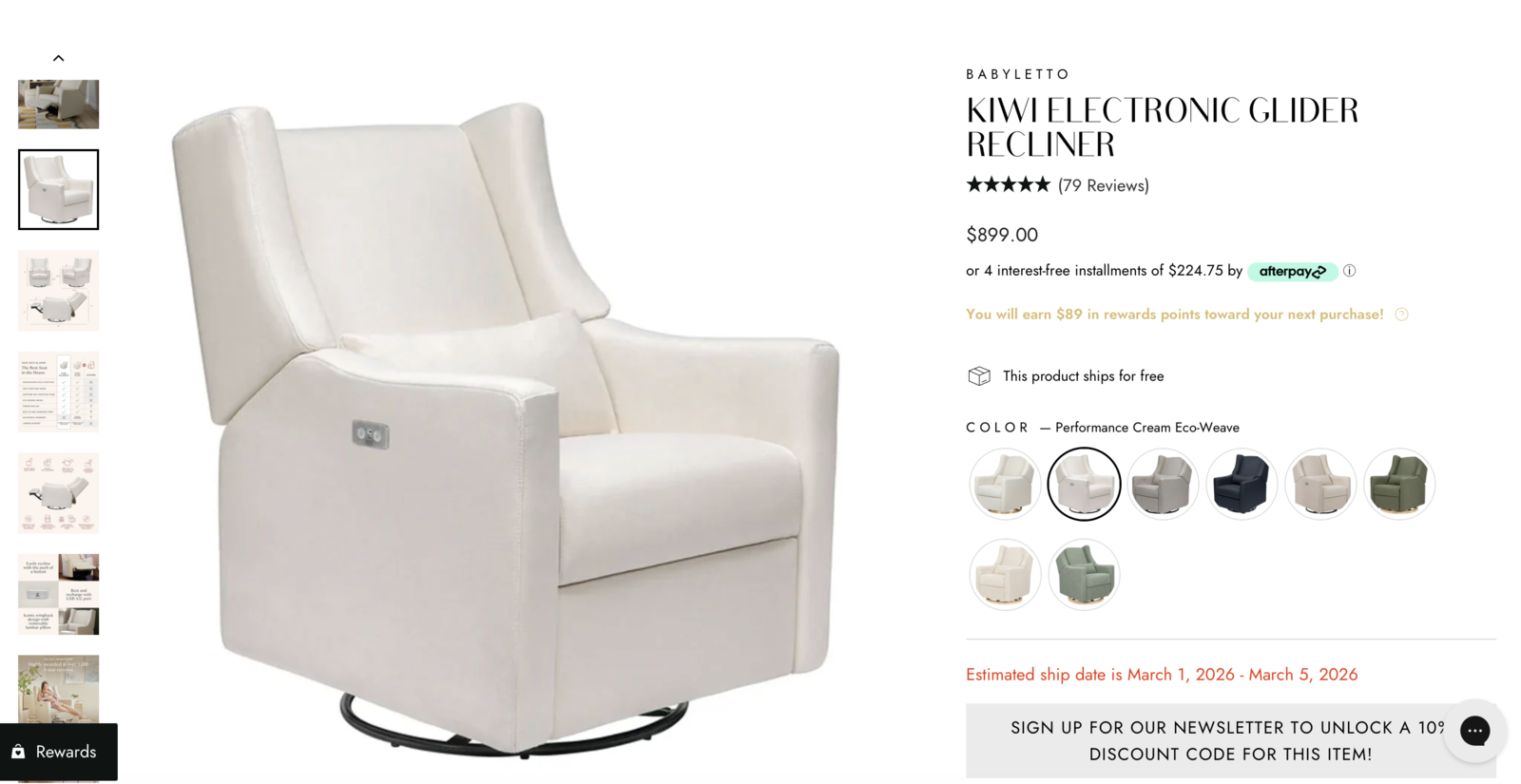Select the olive green glider color swatch
This screenshot has width=1521, height=784.
point(1399,484)
